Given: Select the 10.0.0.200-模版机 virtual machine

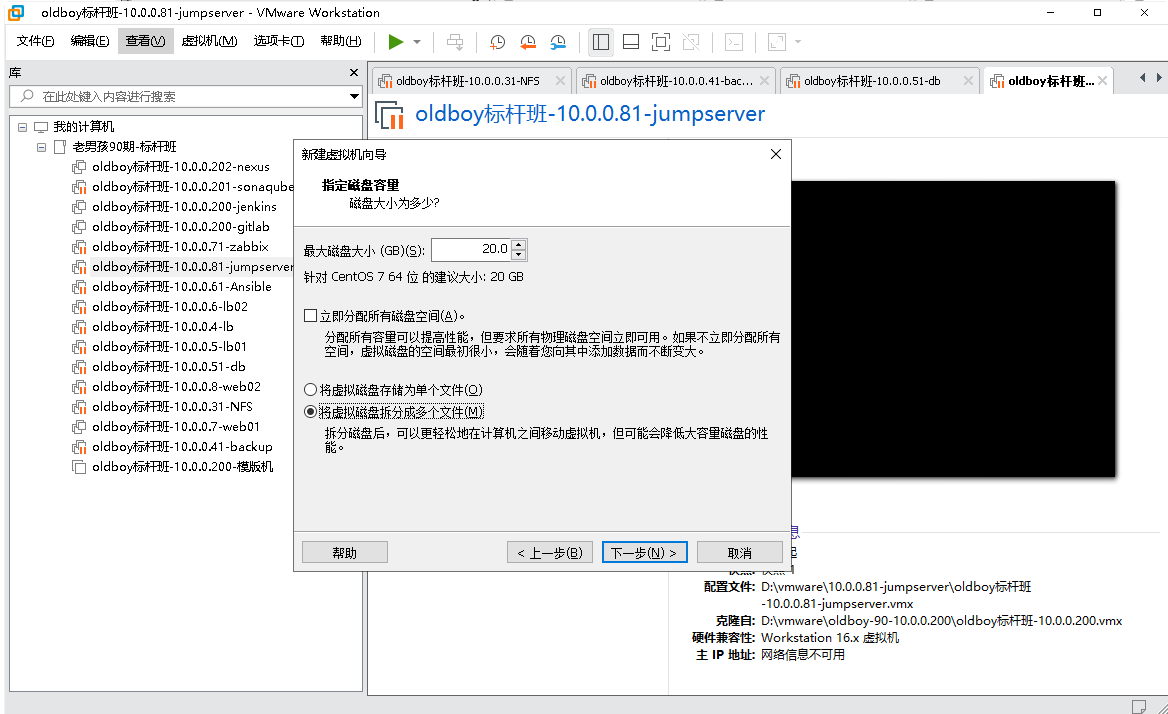Looking at the screenshot, I should [x=182, y=467].
